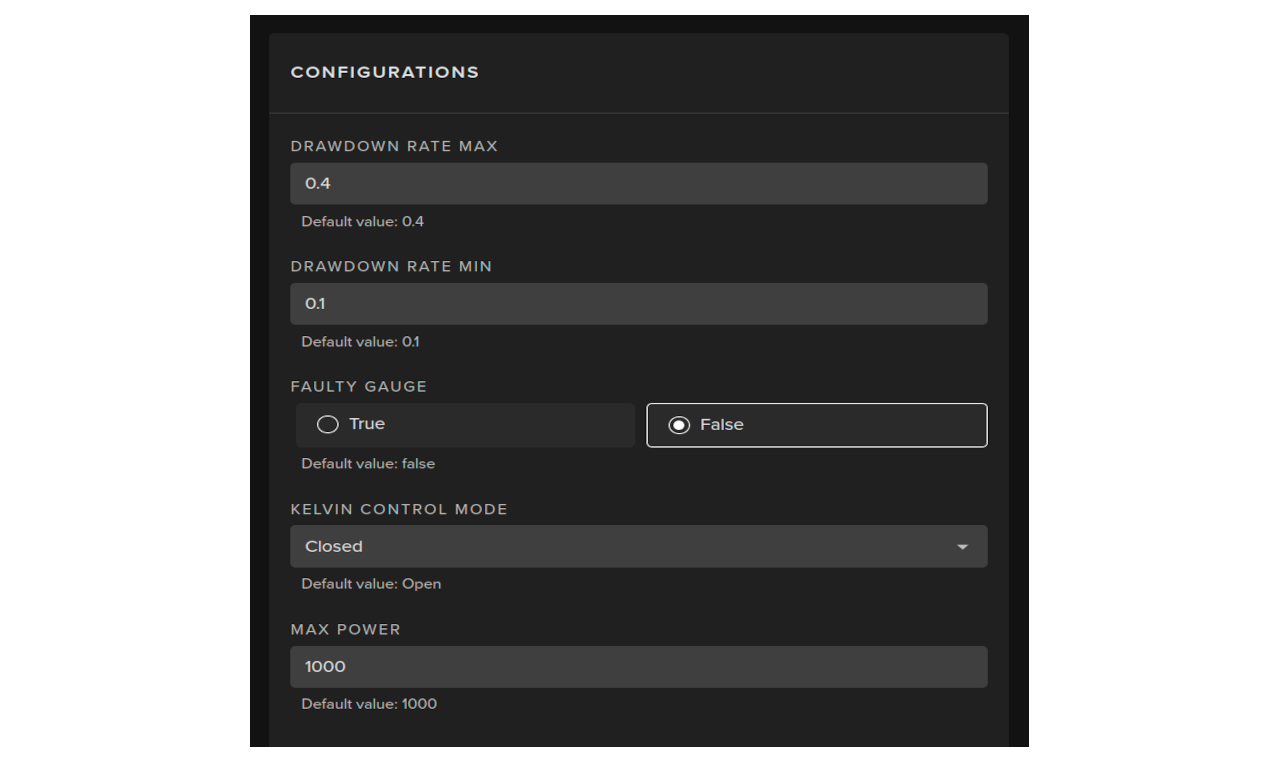The height and width of the screenshot is (762, 1280).
Task: Click the 'Default value: 0.4' hint text
Action: pyautogui.click(x=362, y=222)
